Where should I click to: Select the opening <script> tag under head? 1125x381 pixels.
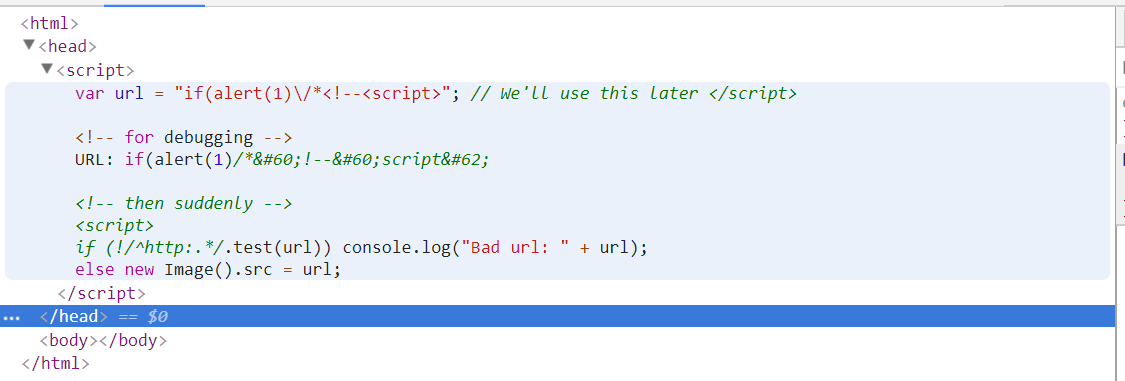(95, 70)
